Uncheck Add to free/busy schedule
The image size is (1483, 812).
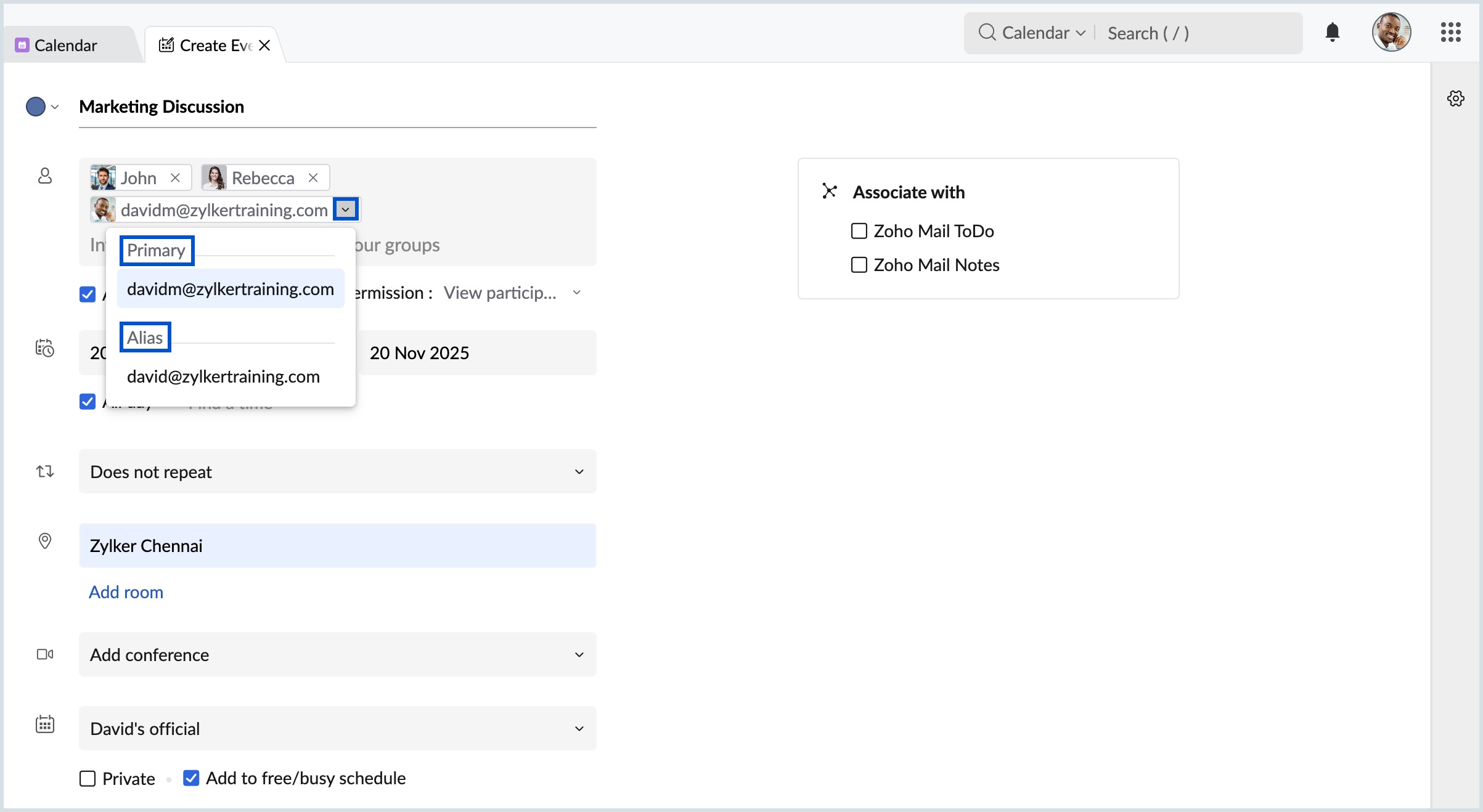tap(191, 778)
